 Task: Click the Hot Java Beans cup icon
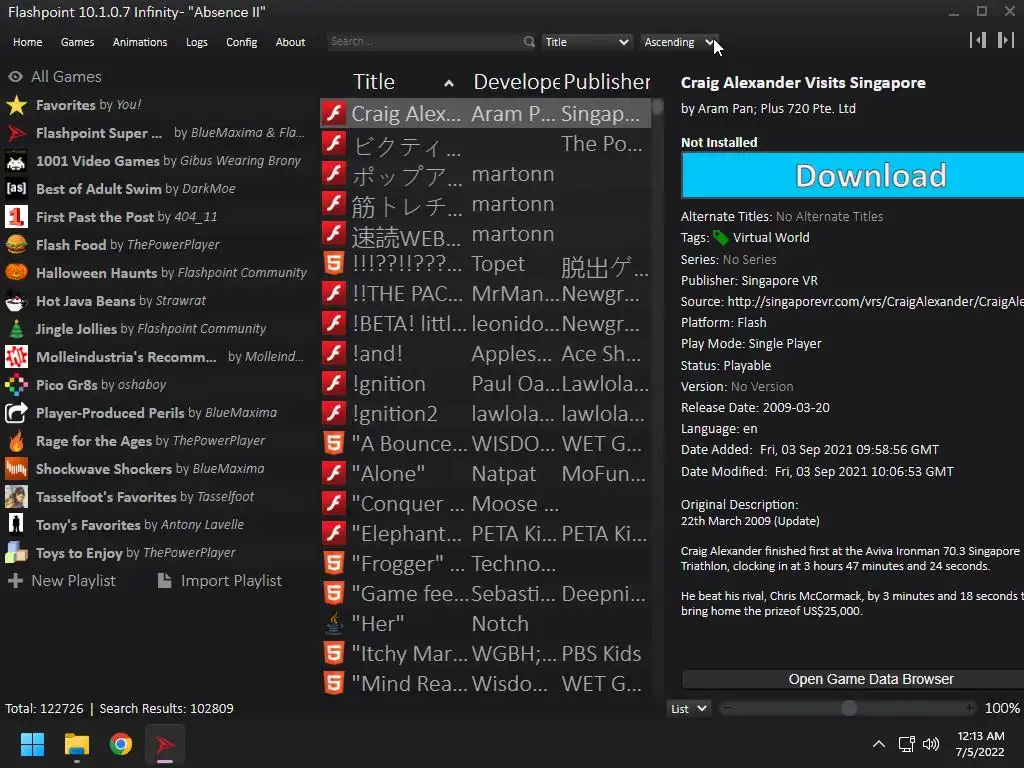coord(16,301)
